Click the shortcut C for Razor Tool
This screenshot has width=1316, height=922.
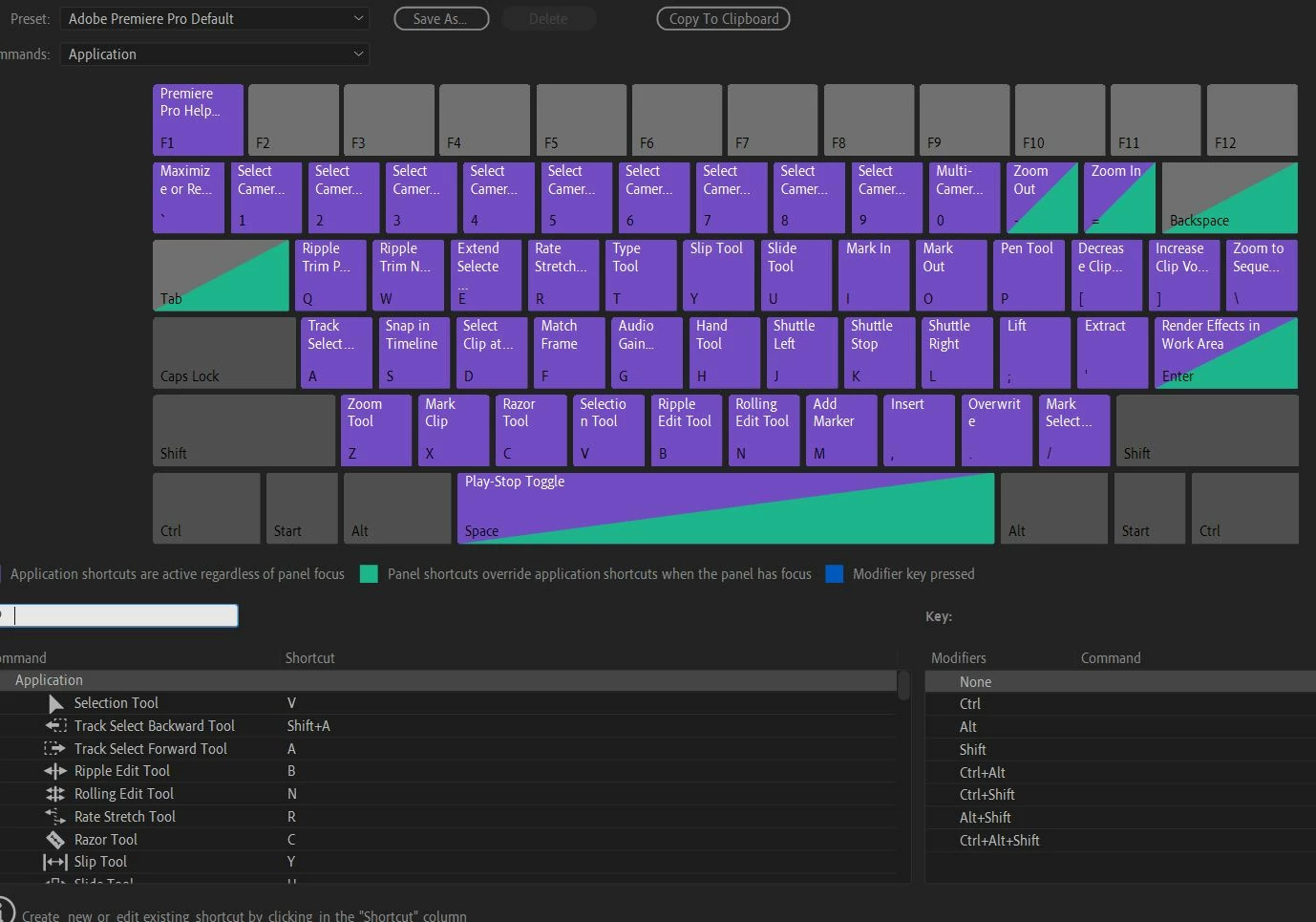coord(291,840)
